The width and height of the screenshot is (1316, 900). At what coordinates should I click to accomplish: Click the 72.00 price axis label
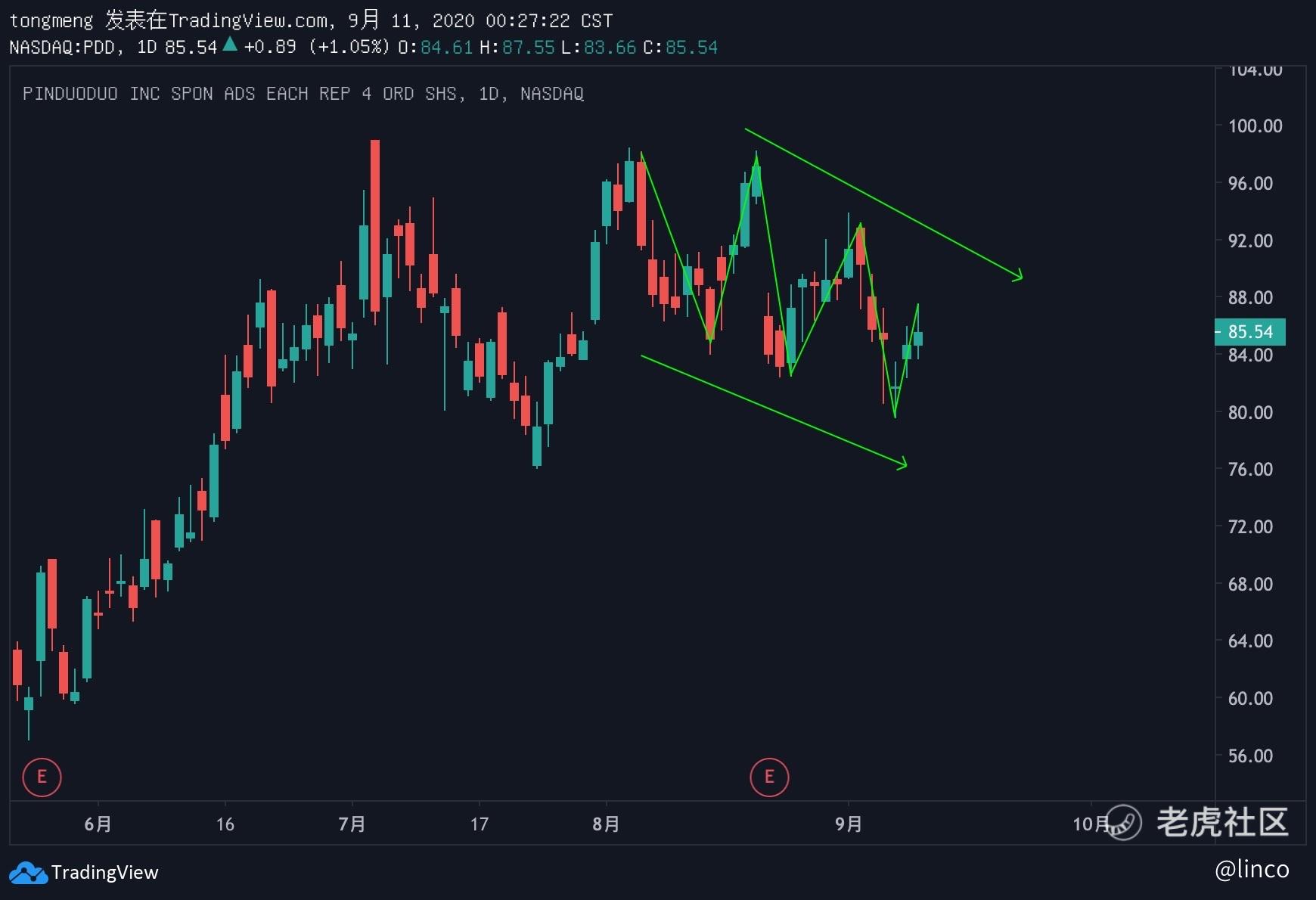tap(1250, 526)
